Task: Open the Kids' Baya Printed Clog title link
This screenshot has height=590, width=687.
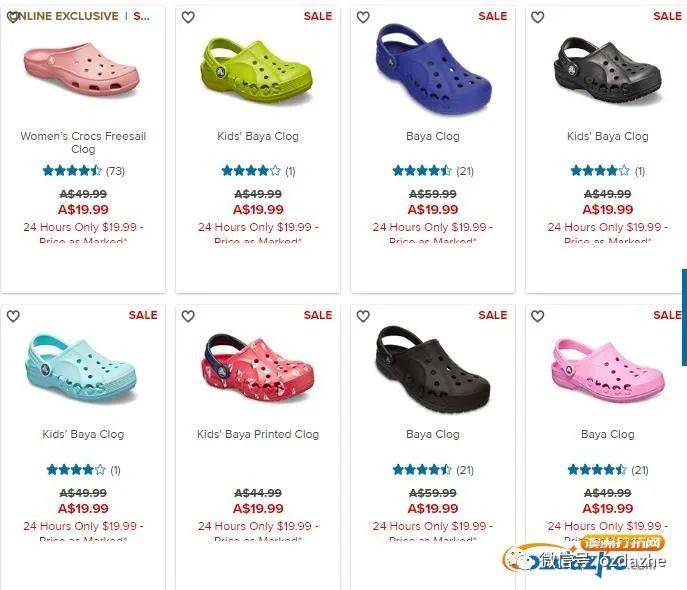Action: [x=258, y=434]
